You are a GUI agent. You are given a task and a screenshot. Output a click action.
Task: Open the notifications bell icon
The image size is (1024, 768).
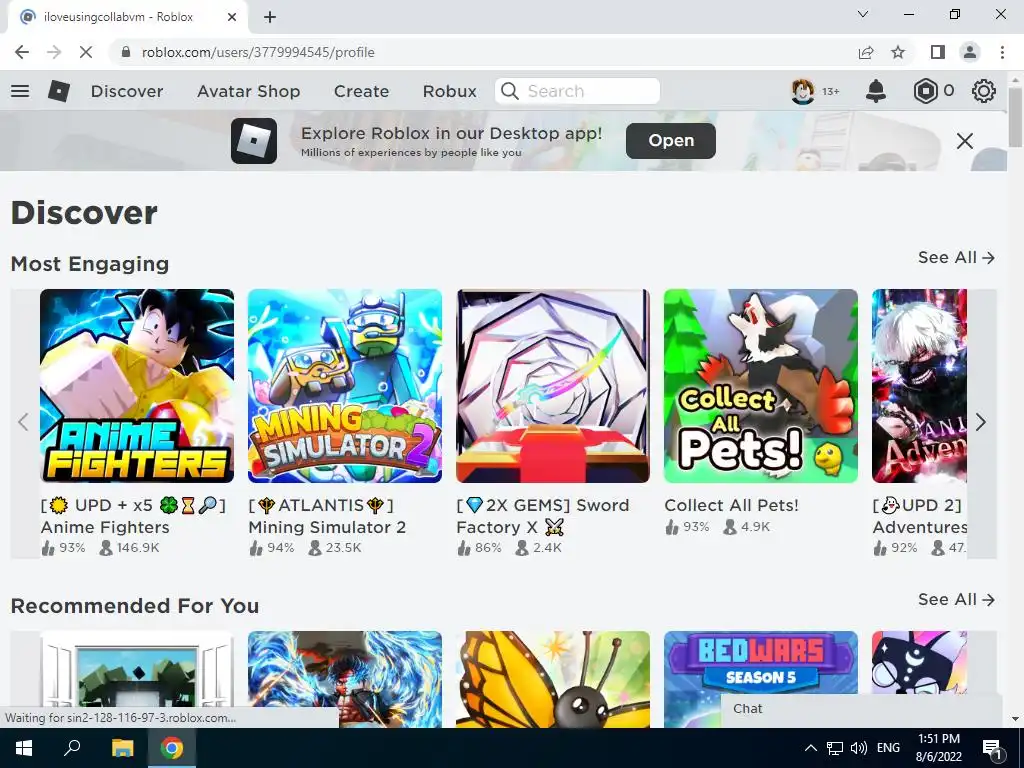[x=876, y=91]
